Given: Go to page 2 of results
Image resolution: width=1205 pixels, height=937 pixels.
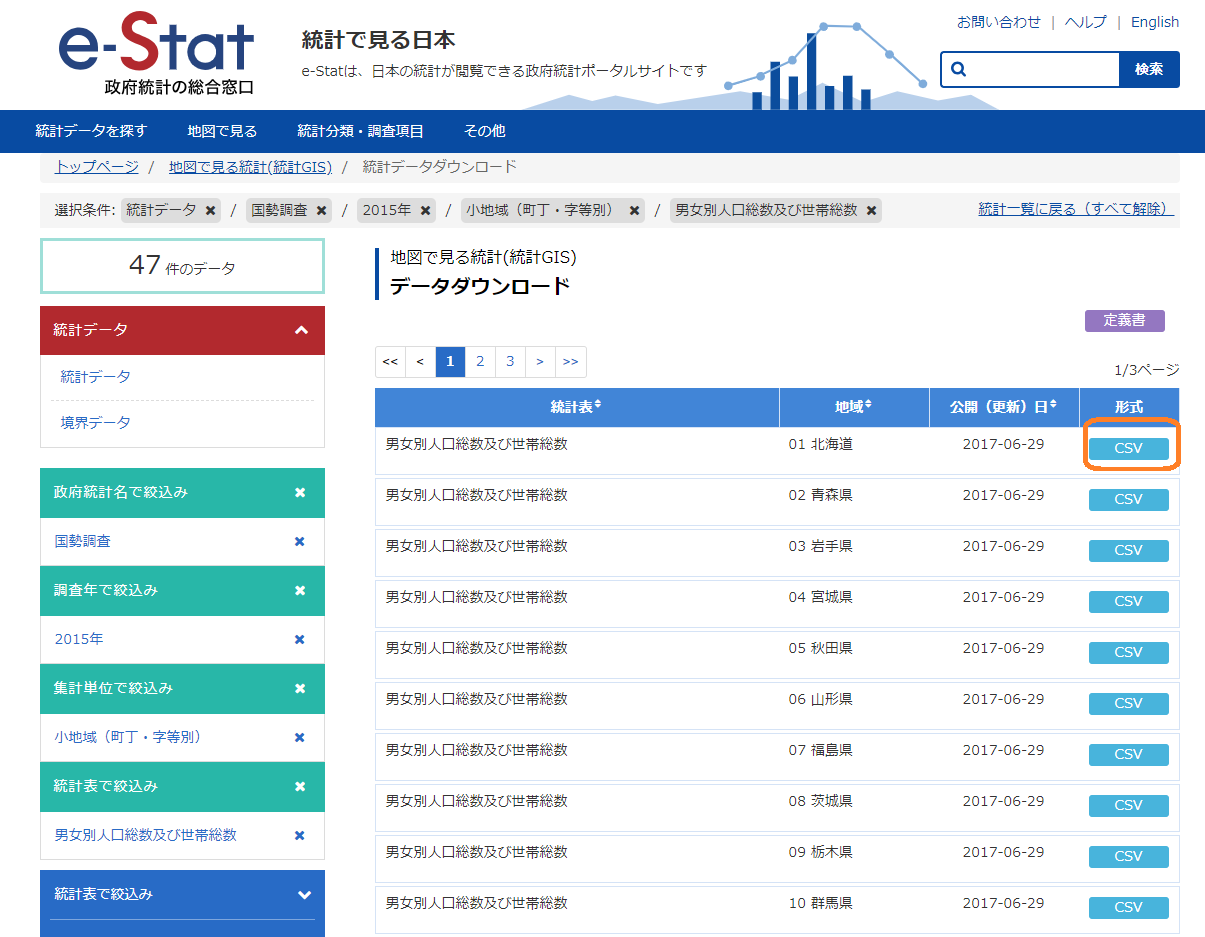Looking at the screenshot, I should 480,361.
